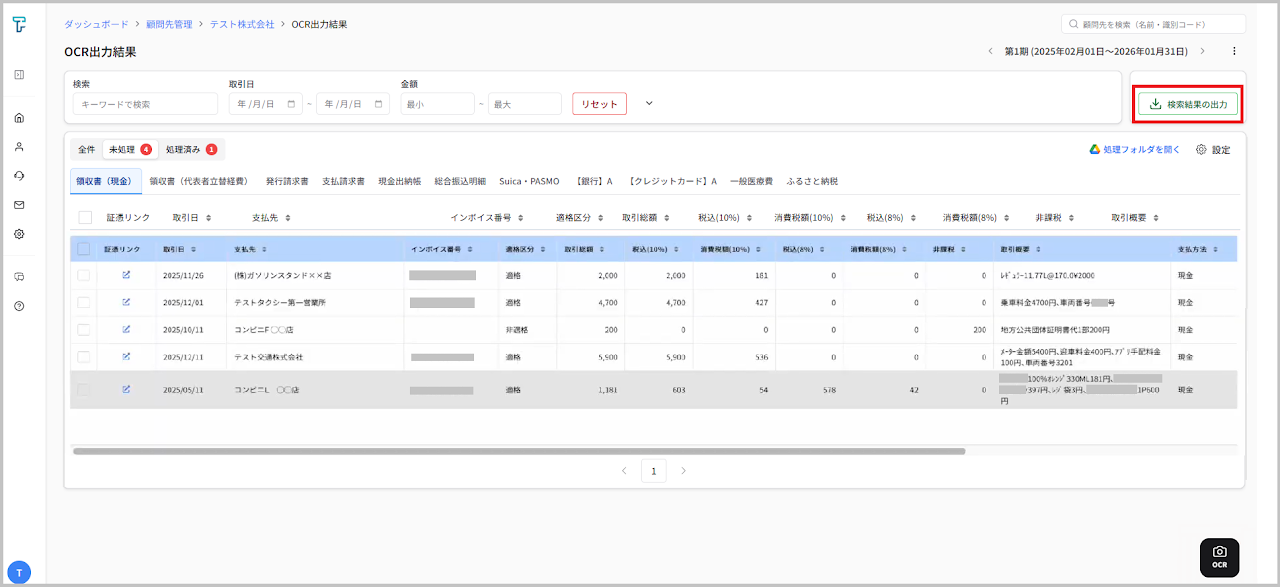Open calendar picker in start date field
The width and height of the screenshot is (1280, 587).
(x=292, y=103)
